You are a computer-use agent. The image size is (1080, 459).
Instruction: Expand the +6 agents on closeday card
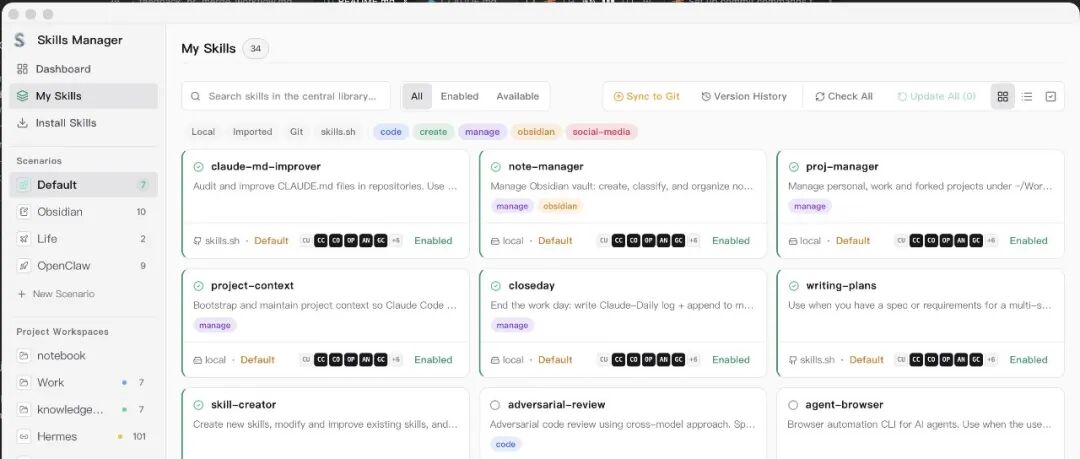tap(694, 360)
